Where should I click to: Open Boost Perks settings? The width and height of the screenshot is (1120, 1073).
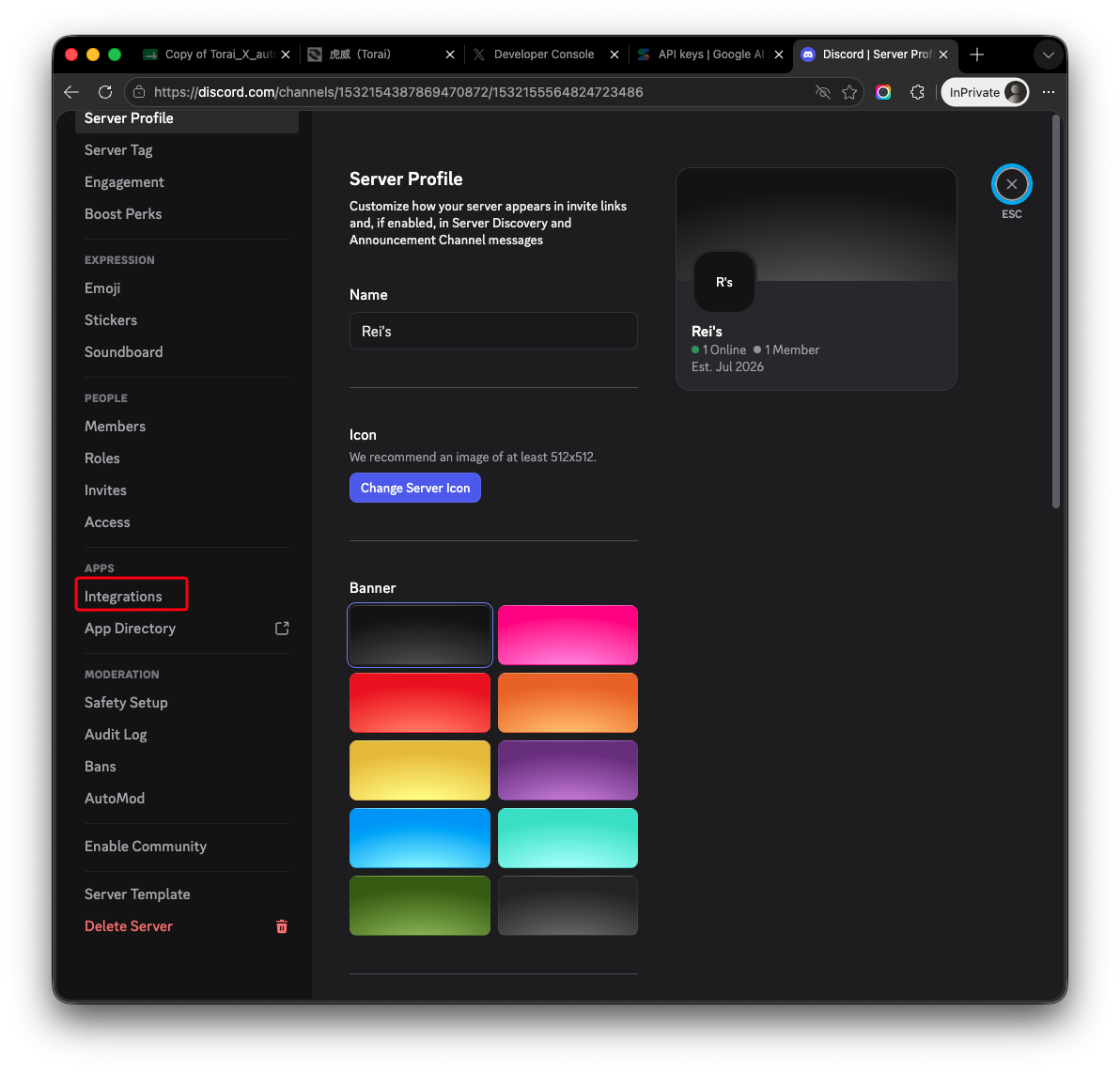(x=186, y=213)
